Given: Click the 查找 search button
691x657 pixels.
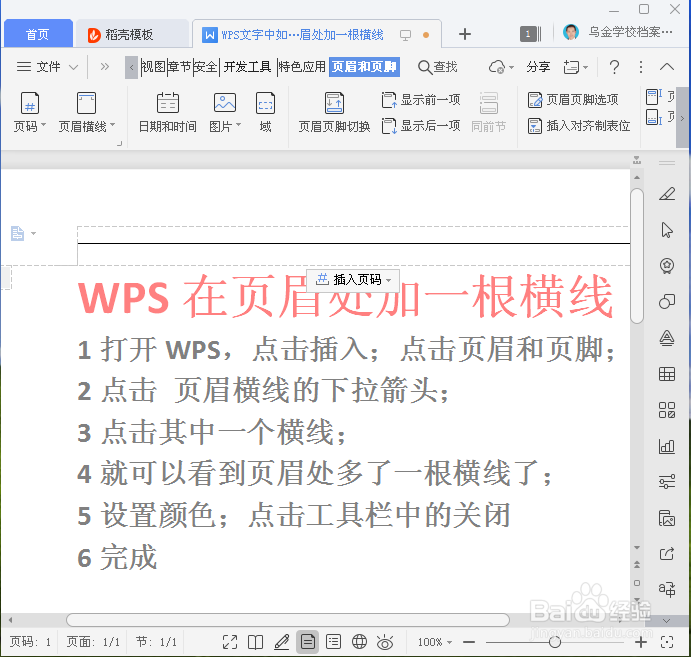Looking at the screenshot, I should coord(438,67).
